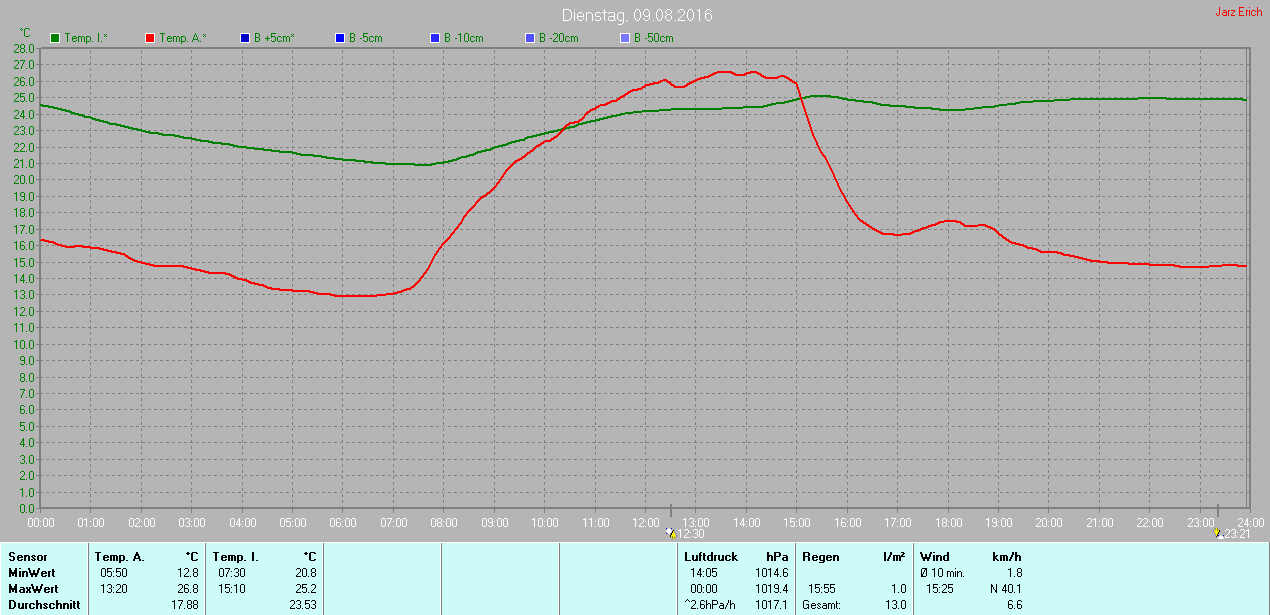The height and width of the screenshot is (615, 1270).
Task: Toggle the B -5cm legend square
Action: (x=339, y=38)
